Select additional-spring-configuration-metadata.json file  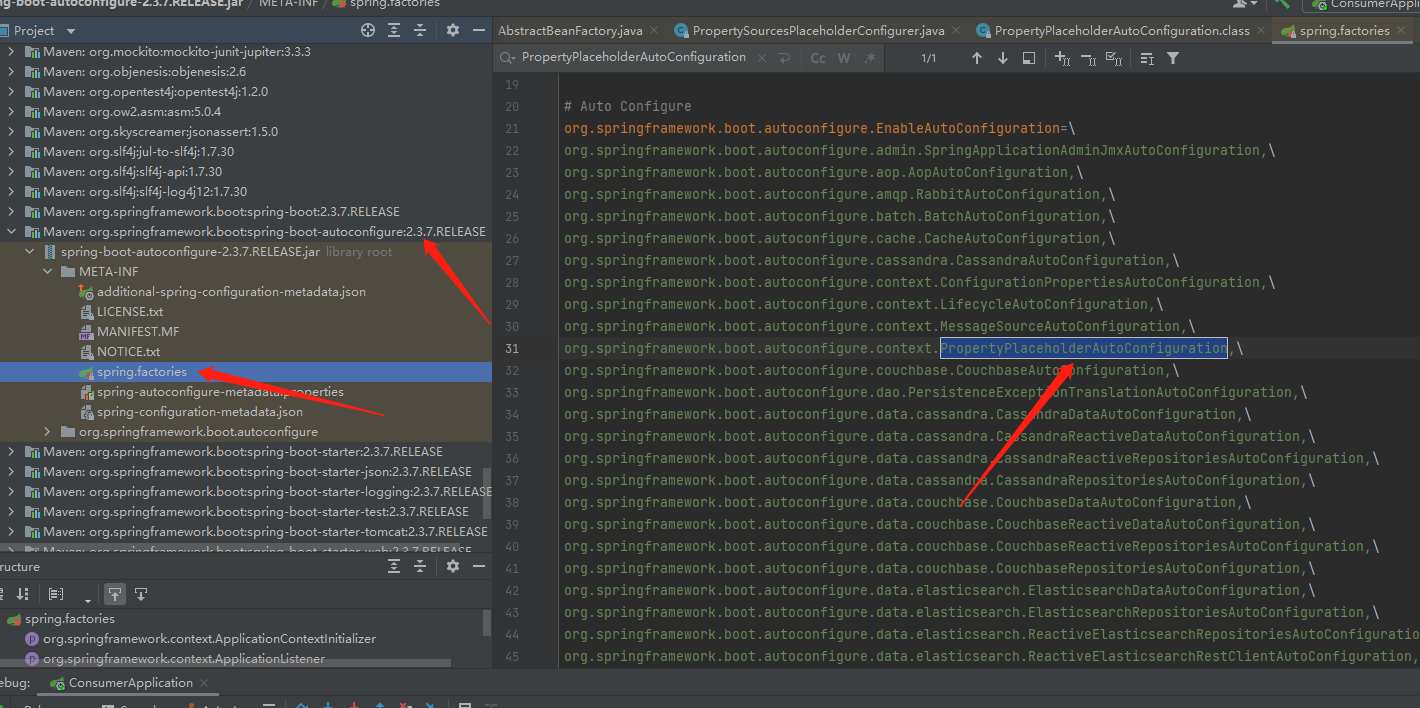point(231,291)
